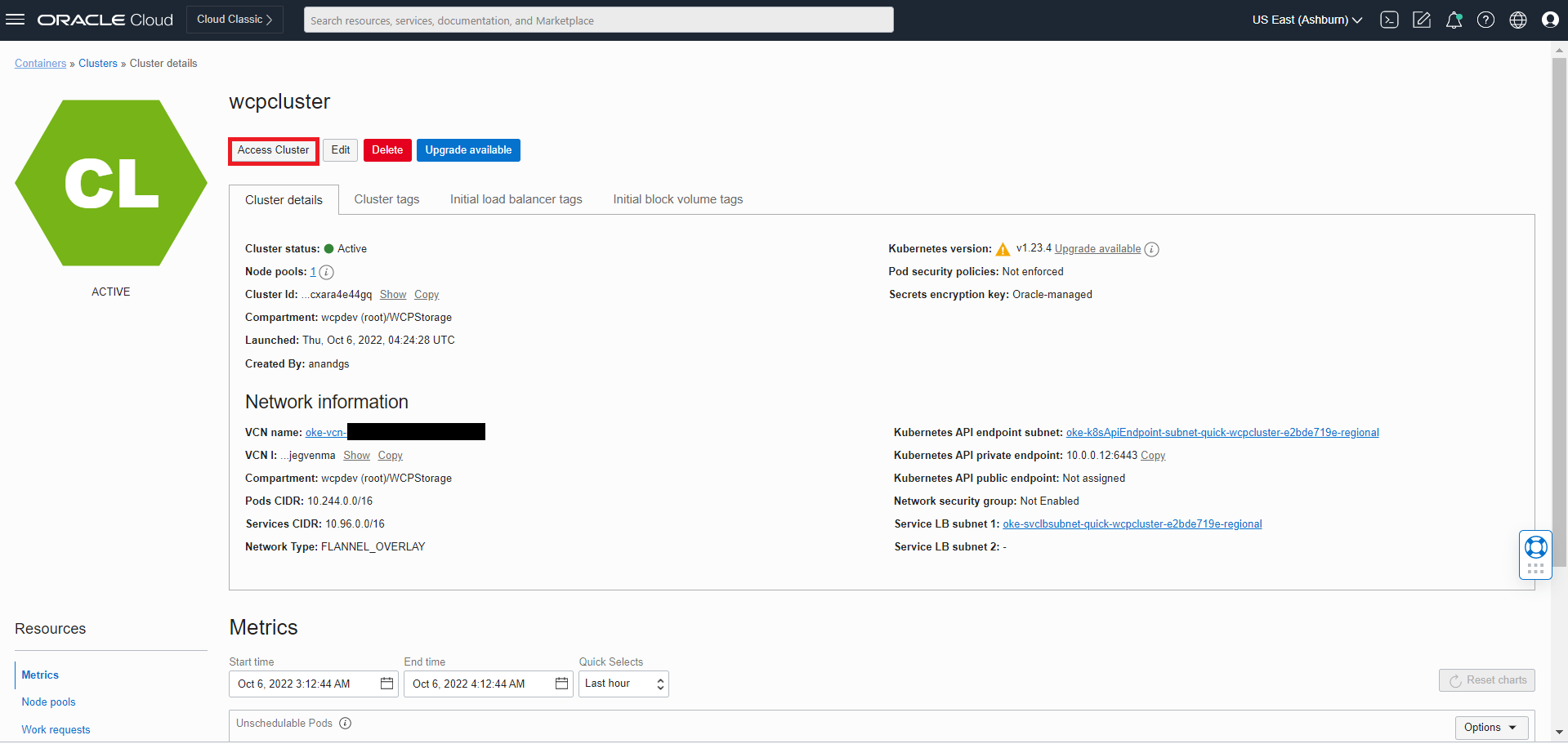Copy the Cluster Id
This screenshot has height=744, width=1568.
(x=427, y=295)
